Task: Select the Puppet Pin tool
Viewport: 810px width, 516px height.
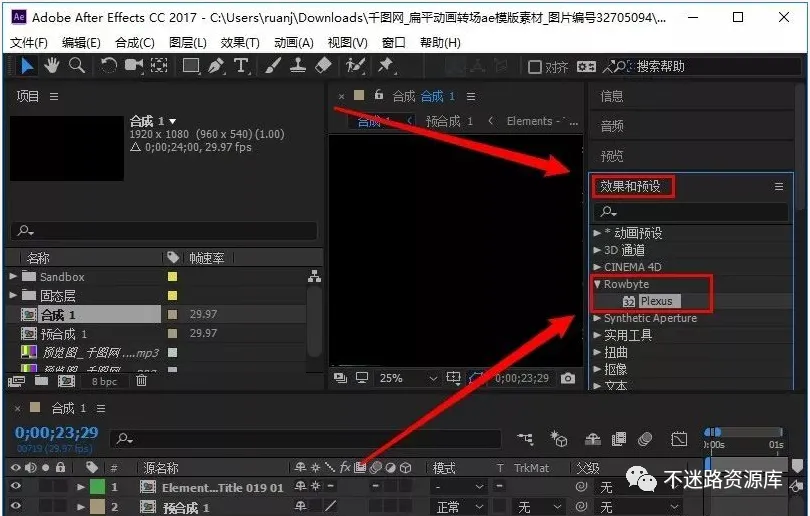Action: (x=385, y=66)
